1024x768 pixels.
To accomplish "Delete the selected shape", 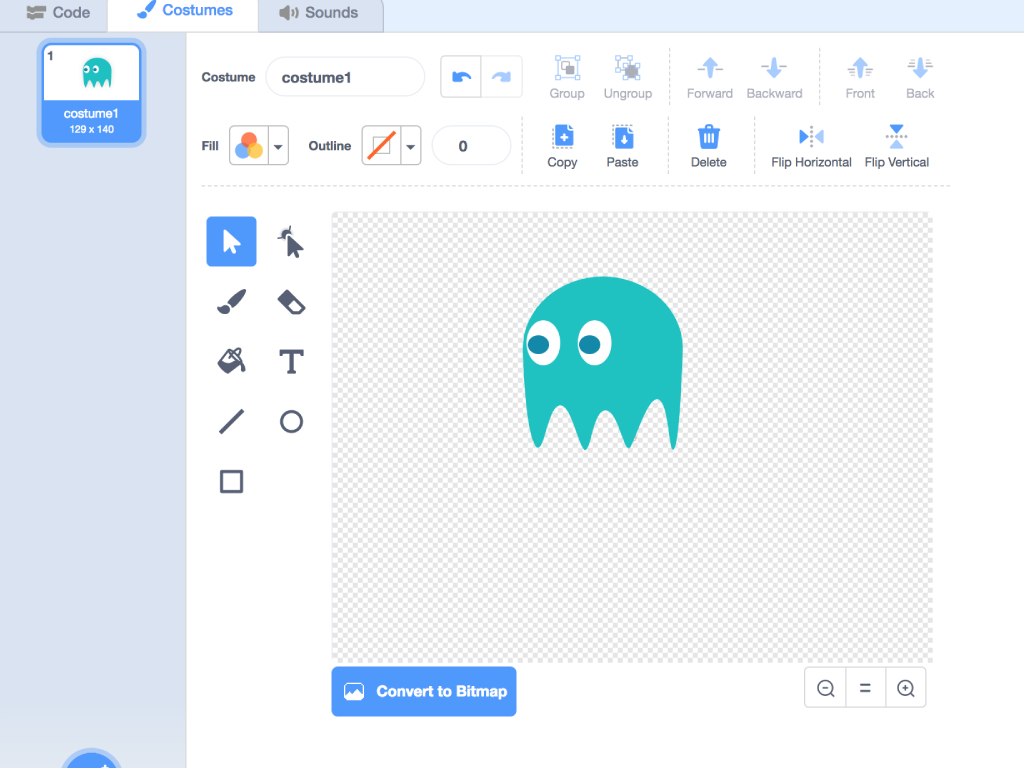I will click(x=709, y=146).
